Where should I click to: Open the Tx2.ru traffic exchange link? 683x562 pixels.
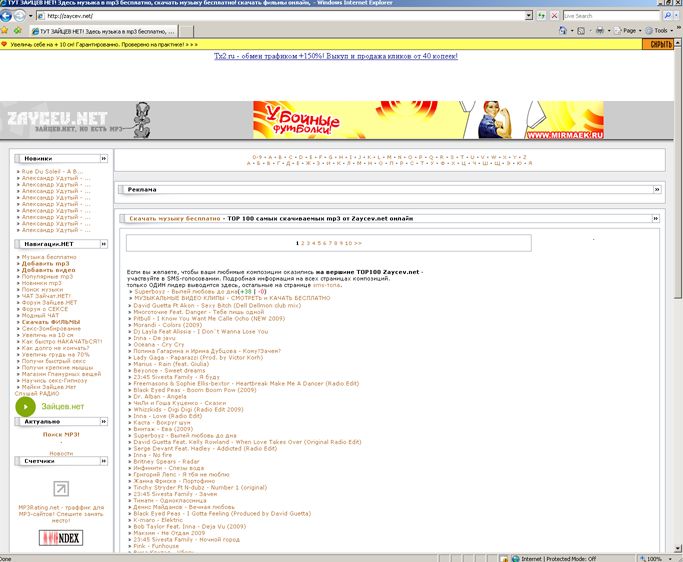coord(336,56)
